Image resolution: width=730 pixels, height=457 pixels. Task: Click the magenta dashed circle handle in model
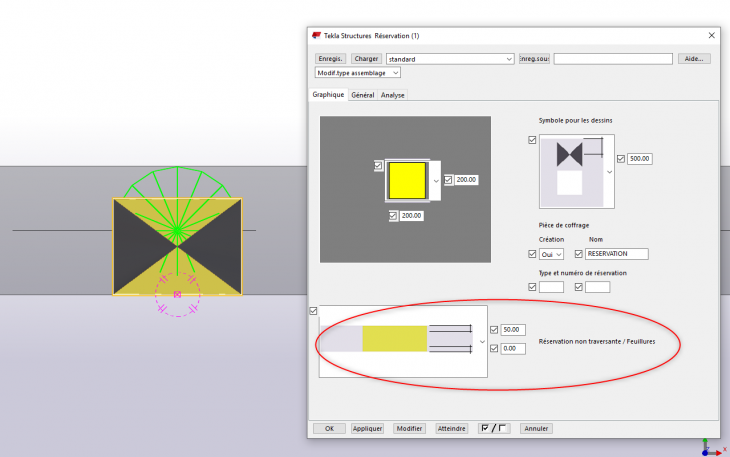[177, 294]
